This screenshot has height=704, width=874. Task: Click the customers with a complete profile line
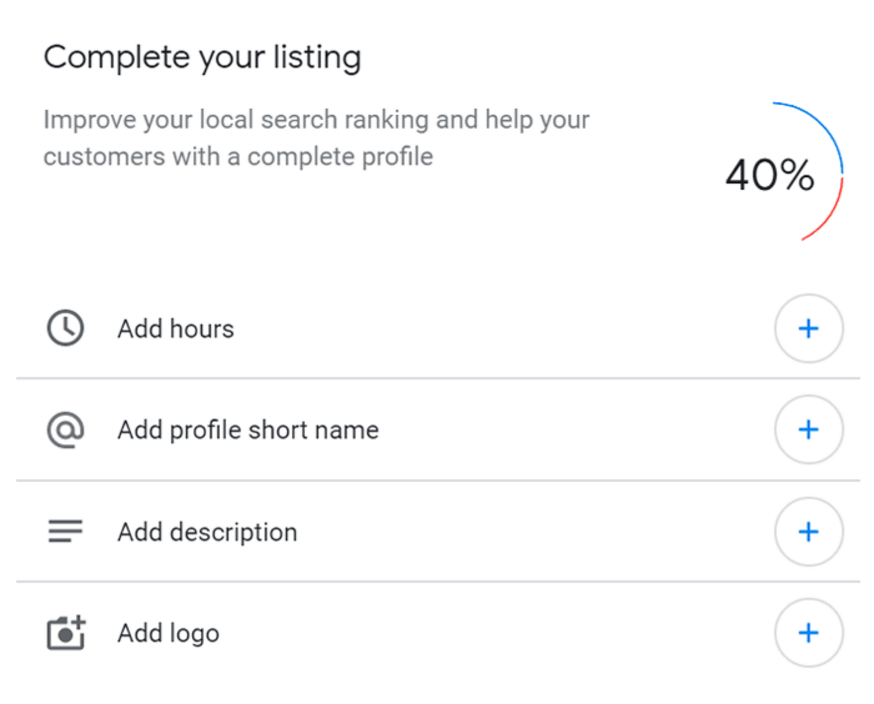click(x=238, y=157)
